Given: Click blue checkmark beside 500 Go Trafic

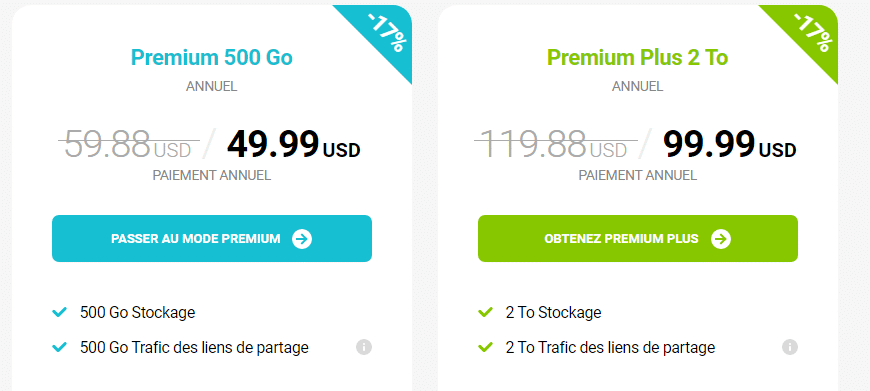Looking at the screenshot, I should click(59, 348).
